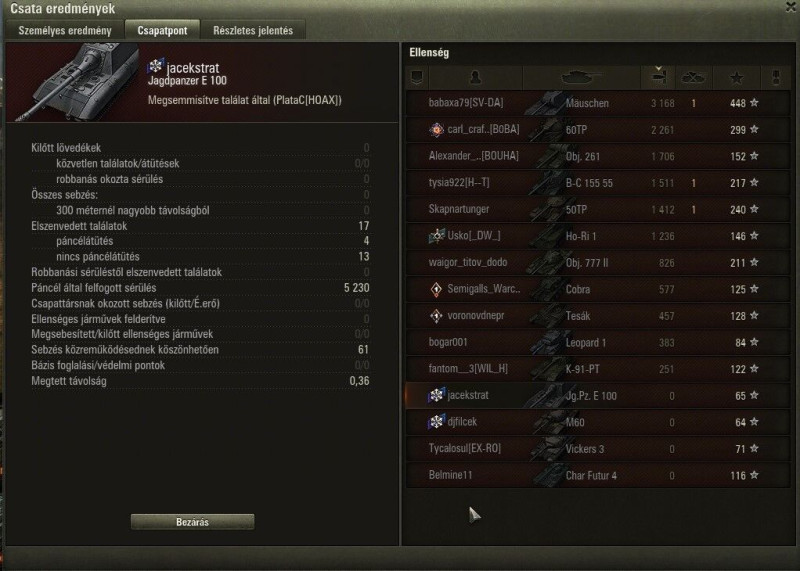
Task: Select the Csapatpont tab
Action: pos(162,31)
